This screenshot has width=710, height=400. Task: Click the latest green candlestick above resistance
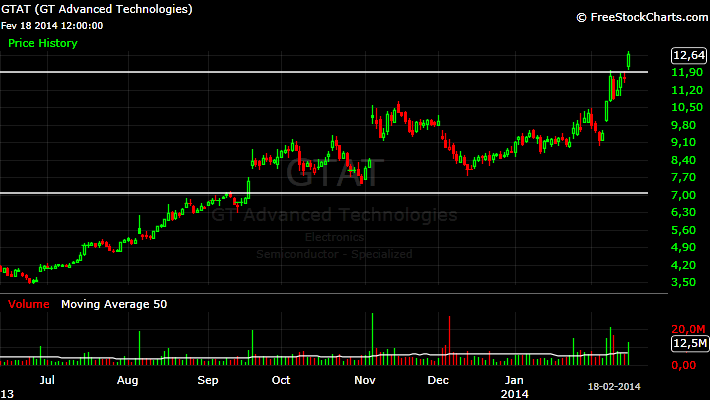628,61
